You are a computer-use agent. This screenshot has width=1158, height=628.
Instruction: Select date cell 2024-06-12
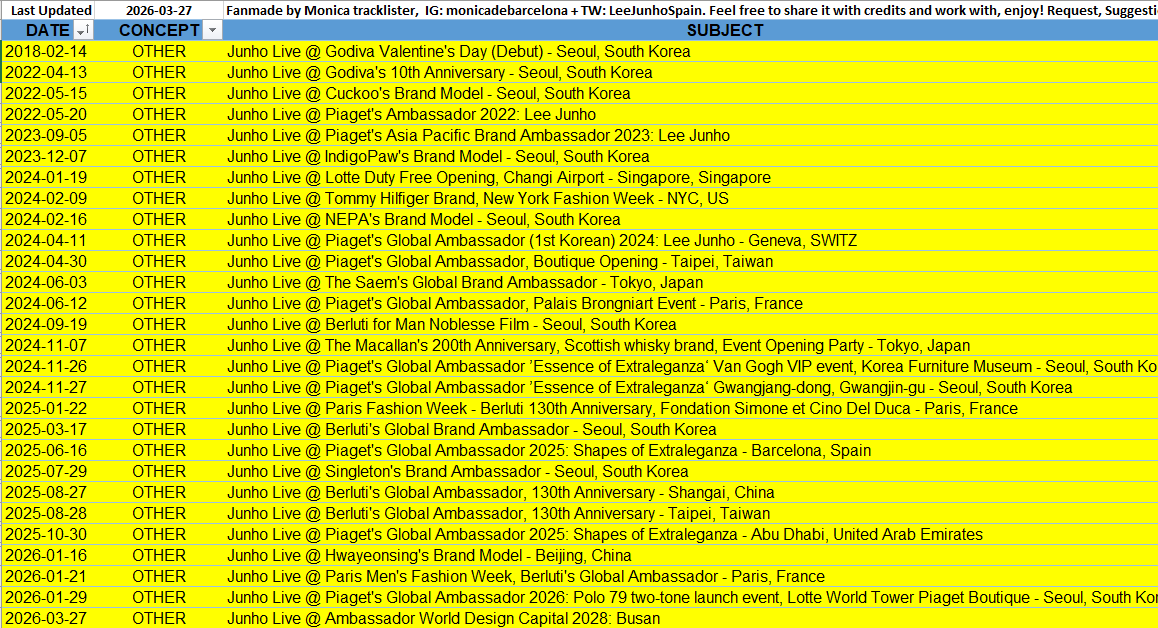48,304
